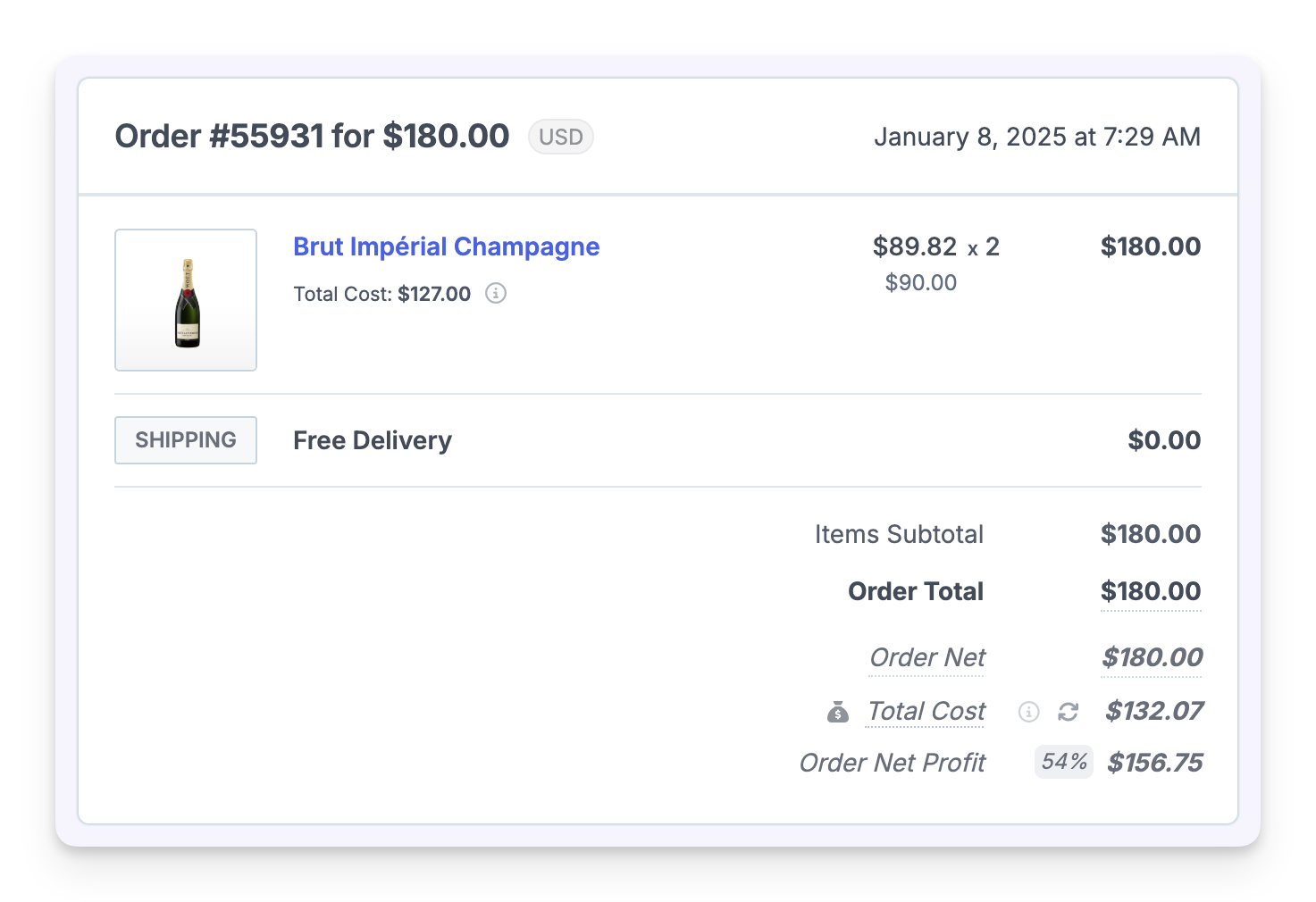Click the info icon in the totals section

[x=1029, y=712]
